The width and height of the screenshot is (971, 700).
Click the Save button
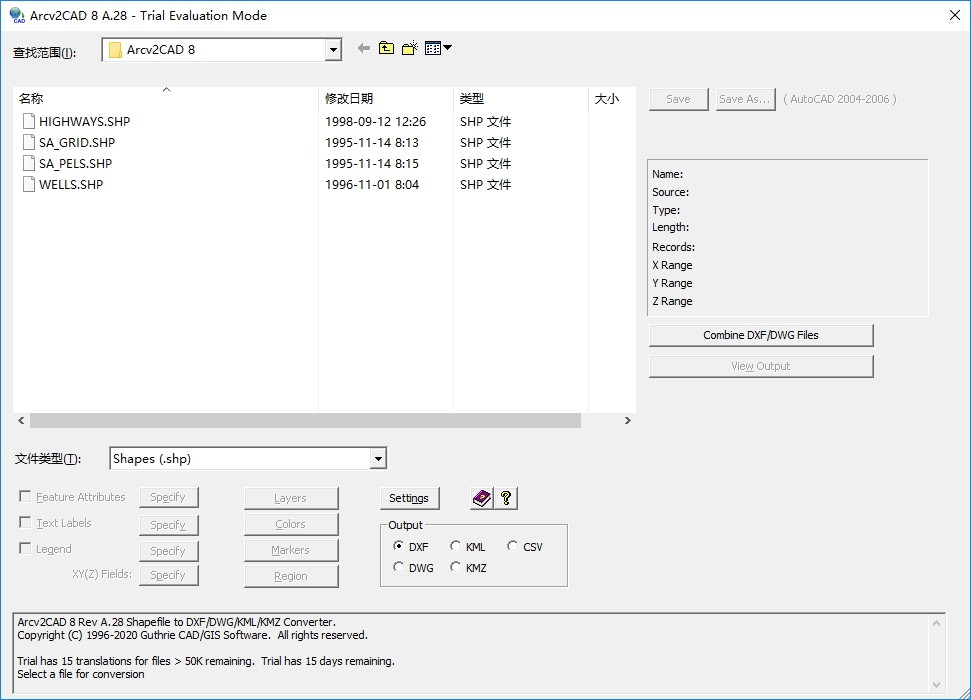(x=679, y=99)
